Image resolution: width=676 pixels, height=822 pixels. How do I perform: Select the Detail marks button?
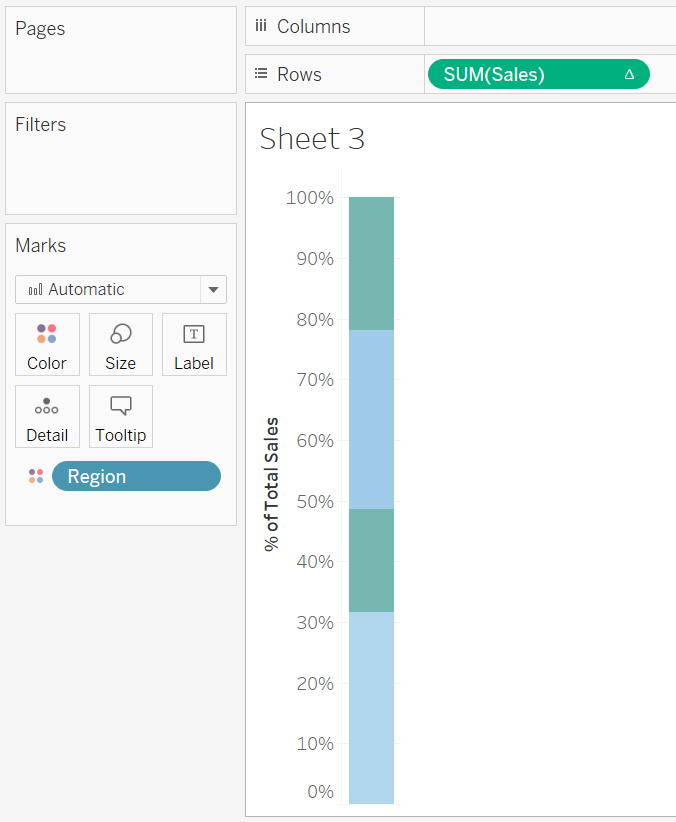coord(47,416)
